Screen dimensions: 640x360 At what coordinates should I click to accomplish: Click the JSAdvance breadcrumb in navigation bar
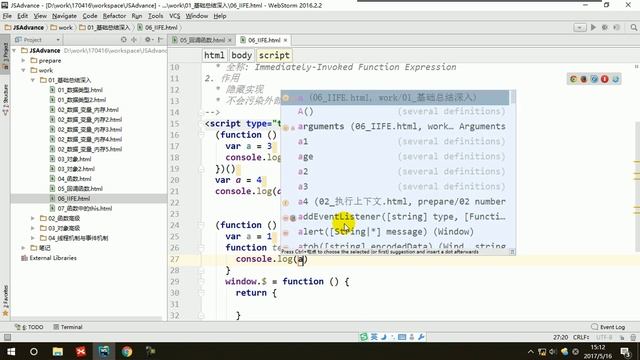click(x=24, y=27)
